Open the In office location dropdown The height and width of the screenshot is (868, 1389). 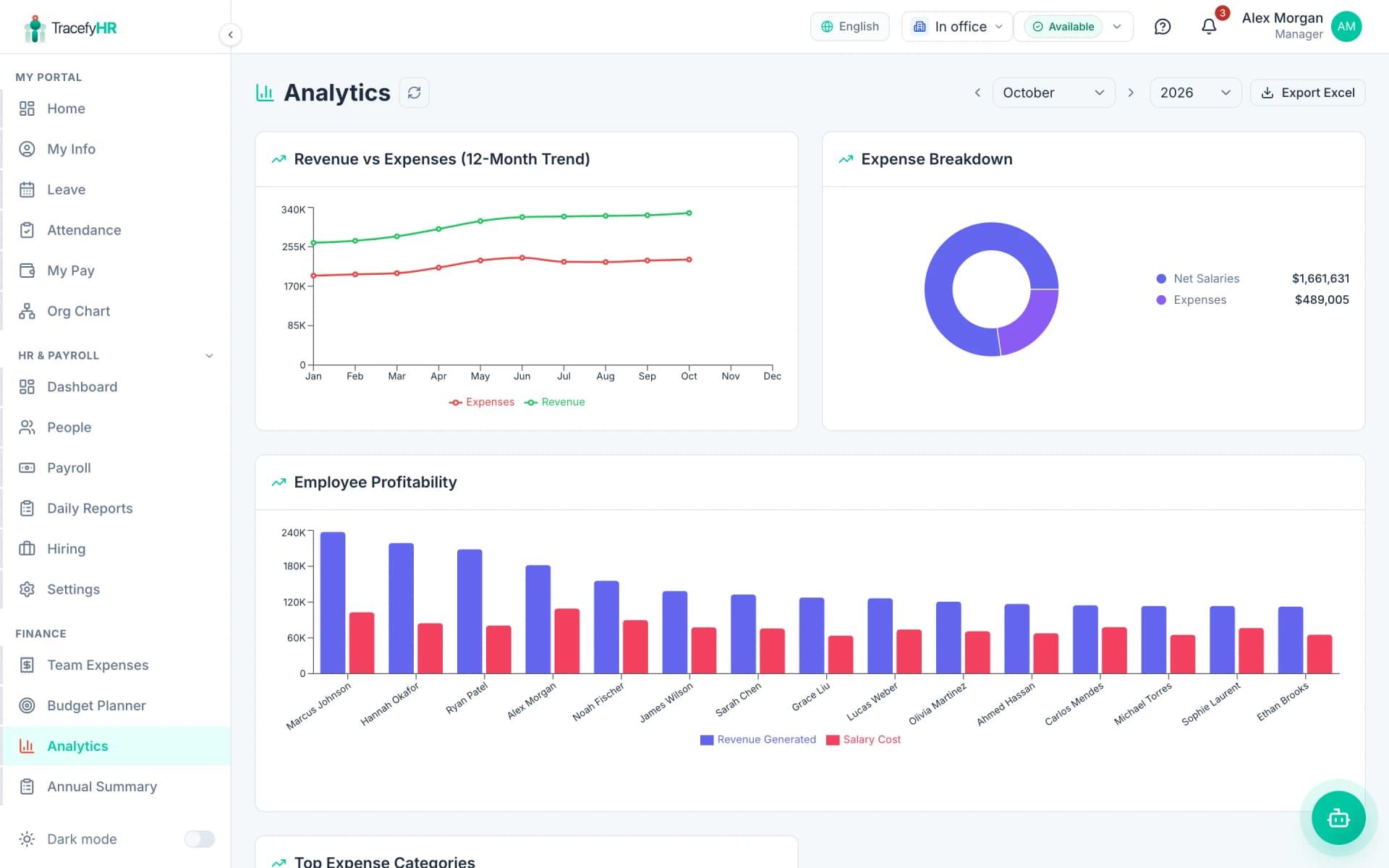point(956,27)
